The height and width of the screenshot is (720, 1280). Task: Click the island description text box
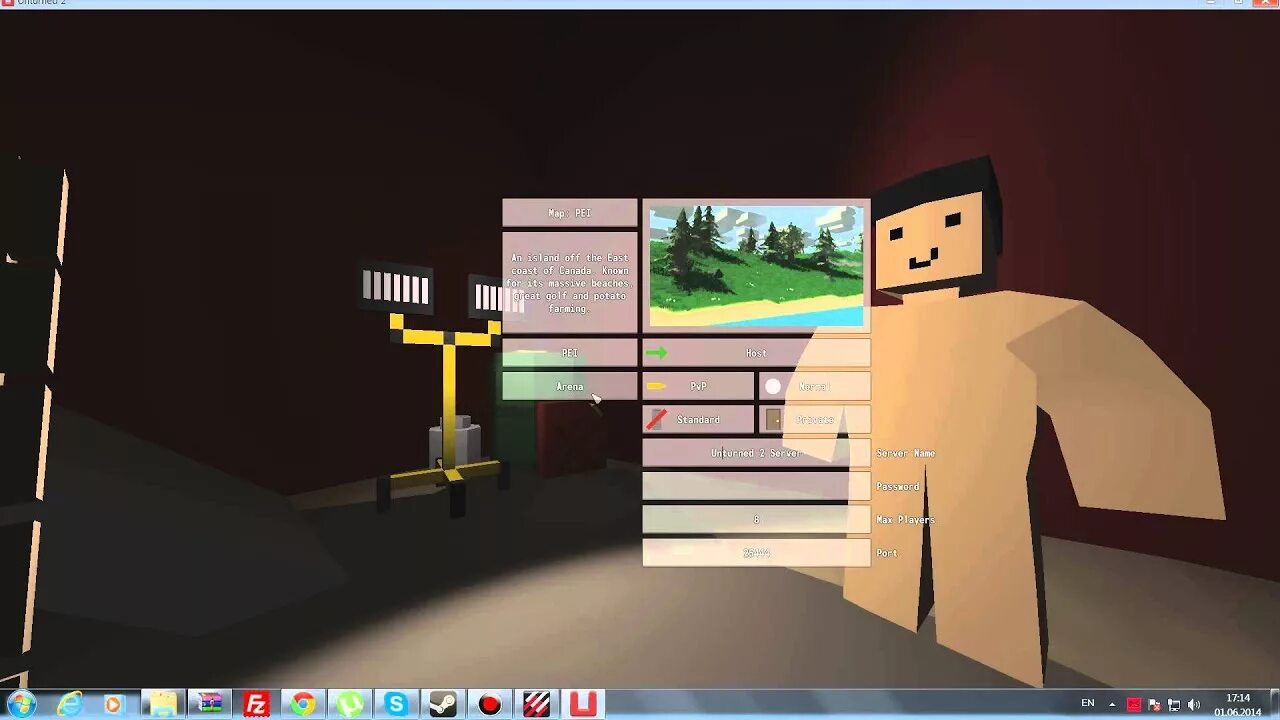pyautogui.click(x=569, y=283)
